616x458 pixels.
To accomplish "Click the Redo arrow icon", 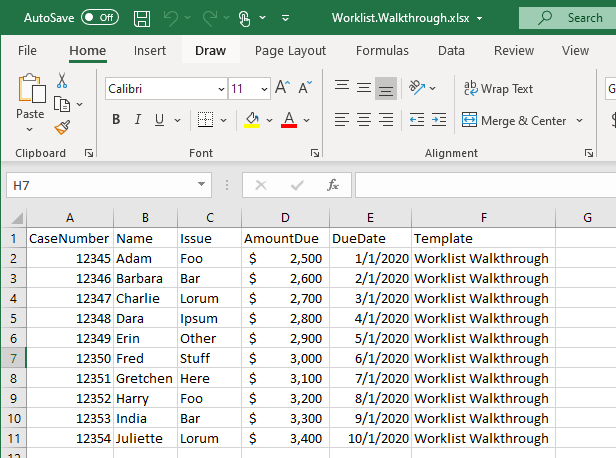I will pos(210,18).
